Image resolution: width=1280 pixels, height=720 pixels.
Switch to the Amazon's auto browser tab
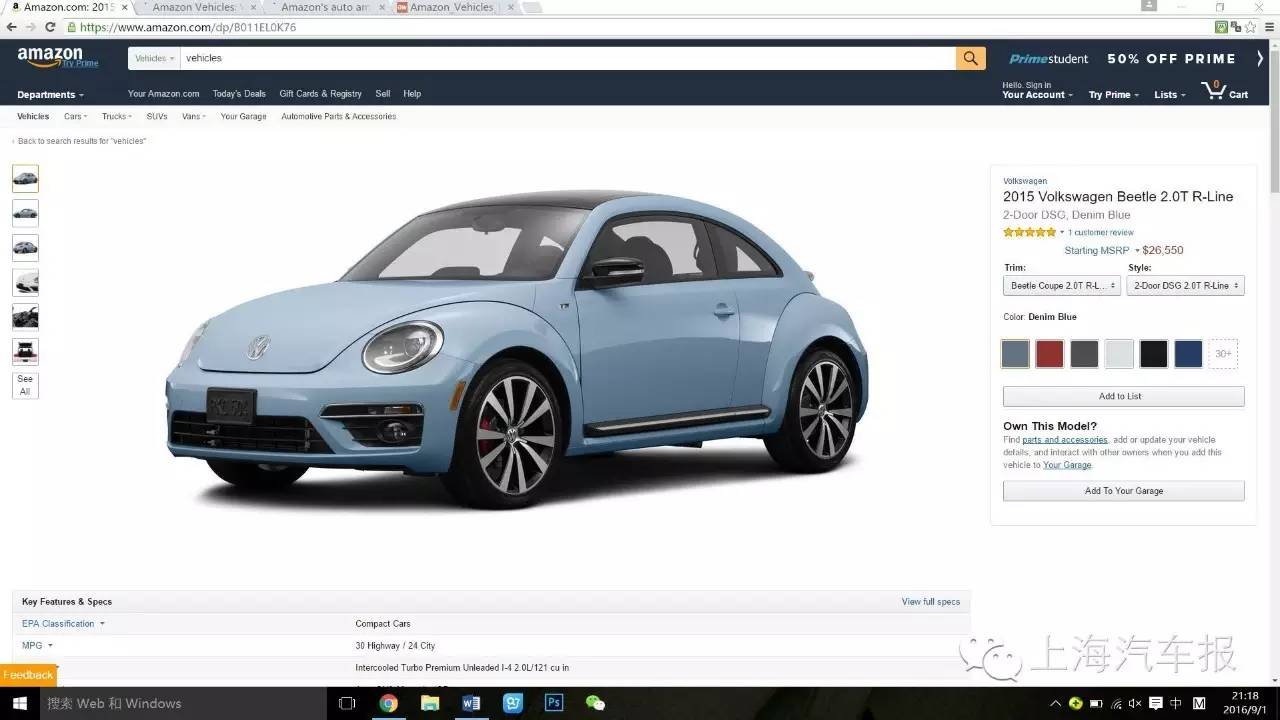point(326,7)
